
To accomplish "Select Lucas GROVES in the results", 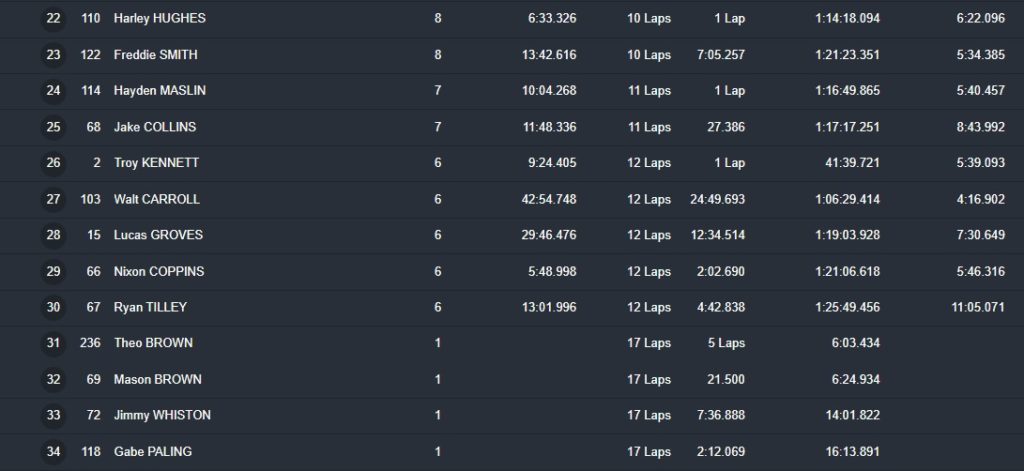I will click(158, 235).
